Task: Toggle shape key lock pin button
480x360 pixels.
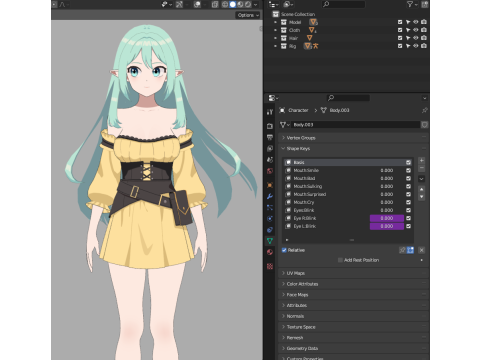Action: click(x=403, y=250)
